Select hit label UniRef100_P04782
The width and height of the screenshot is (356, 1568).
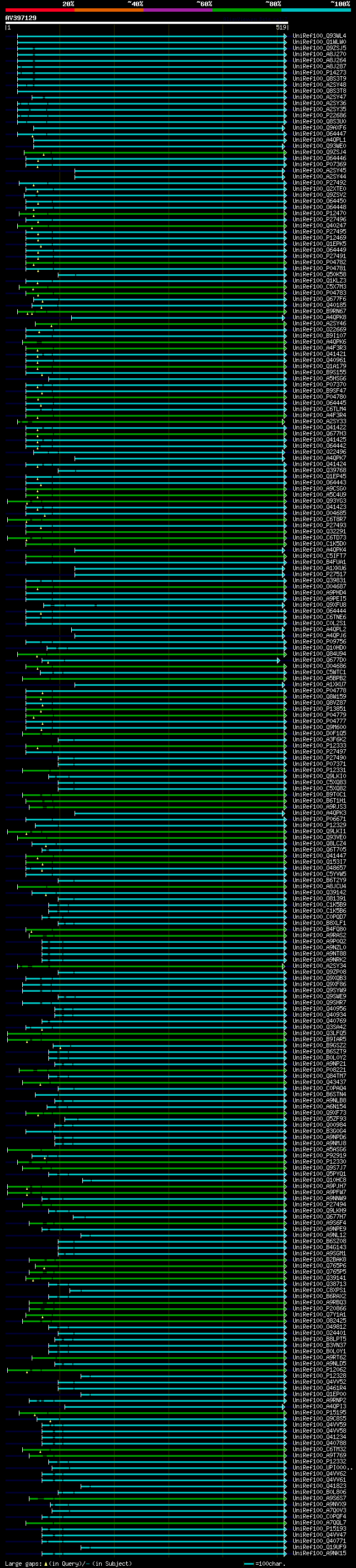[x=319, y=263]
